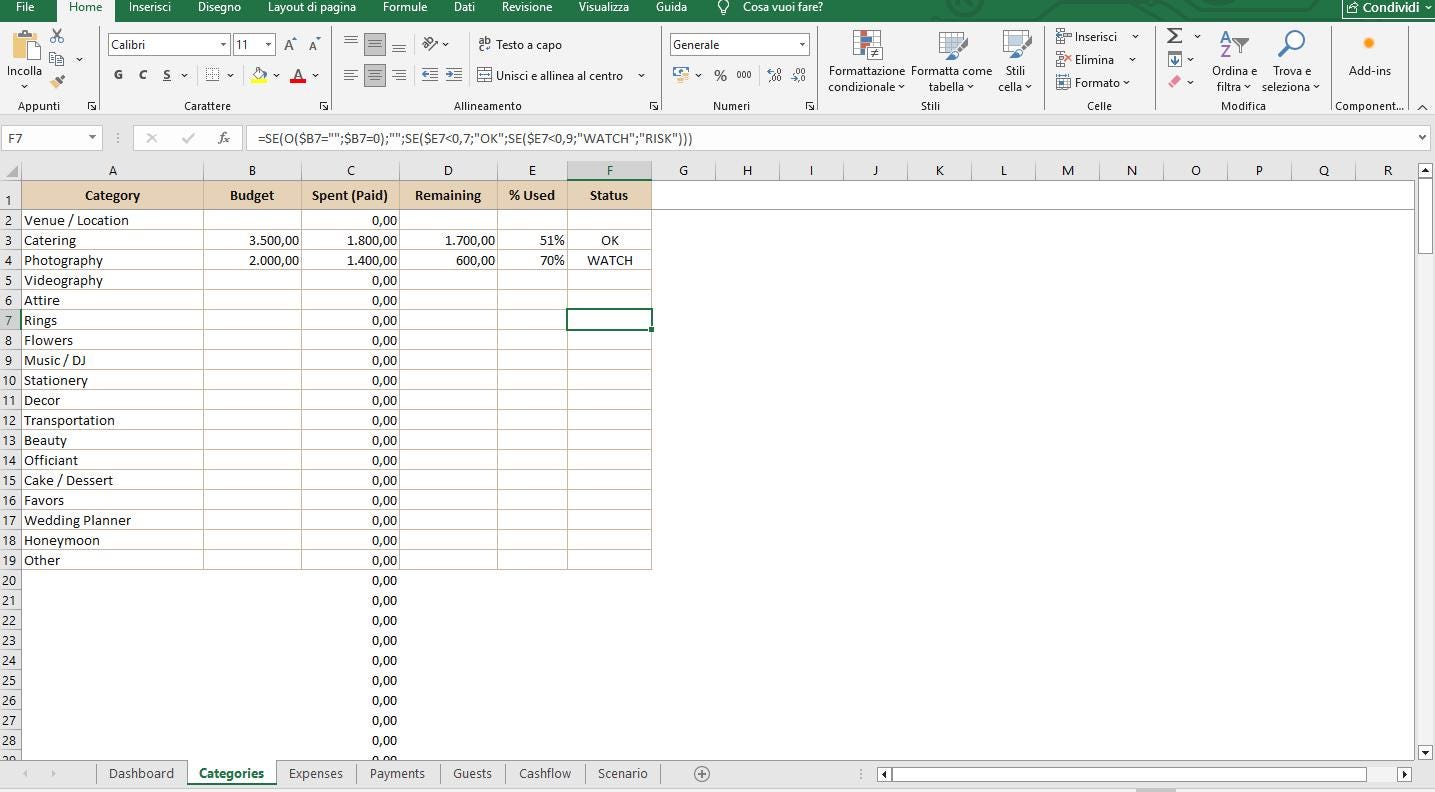Click the Condividi button
The image size is (1435, 792).
1388,8
